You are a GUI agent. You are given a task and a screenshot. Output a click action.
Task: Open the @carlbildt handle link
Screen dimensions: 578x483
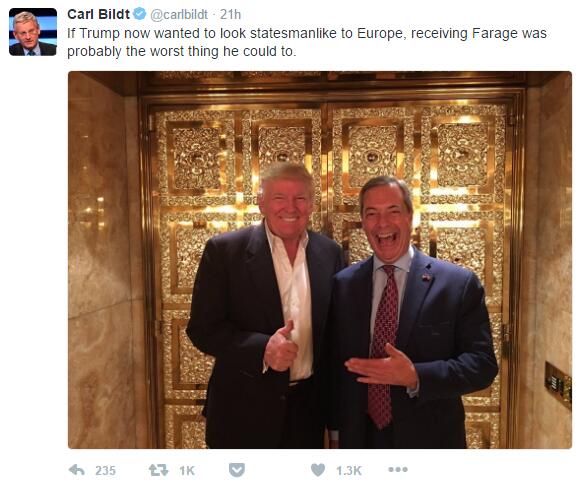(179, 14)
